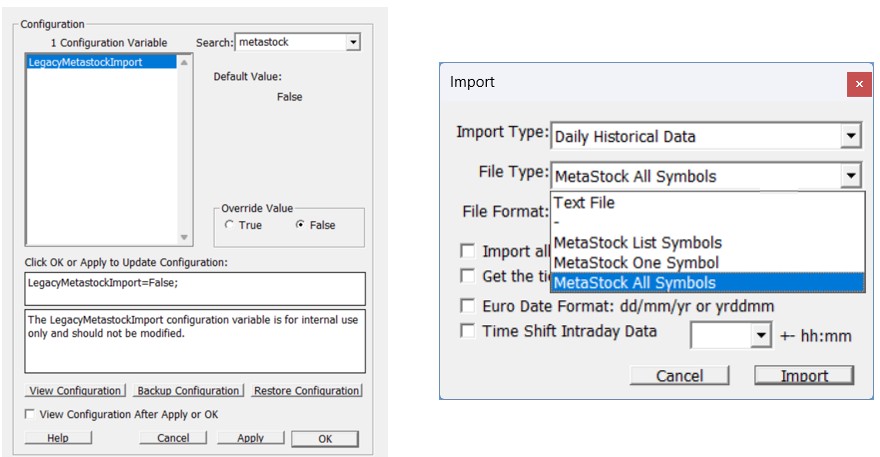The height and width of the screenshot is (457, 880).
Task: Select highlighted MetaStock All Symbols option
Action: (635, 283)
